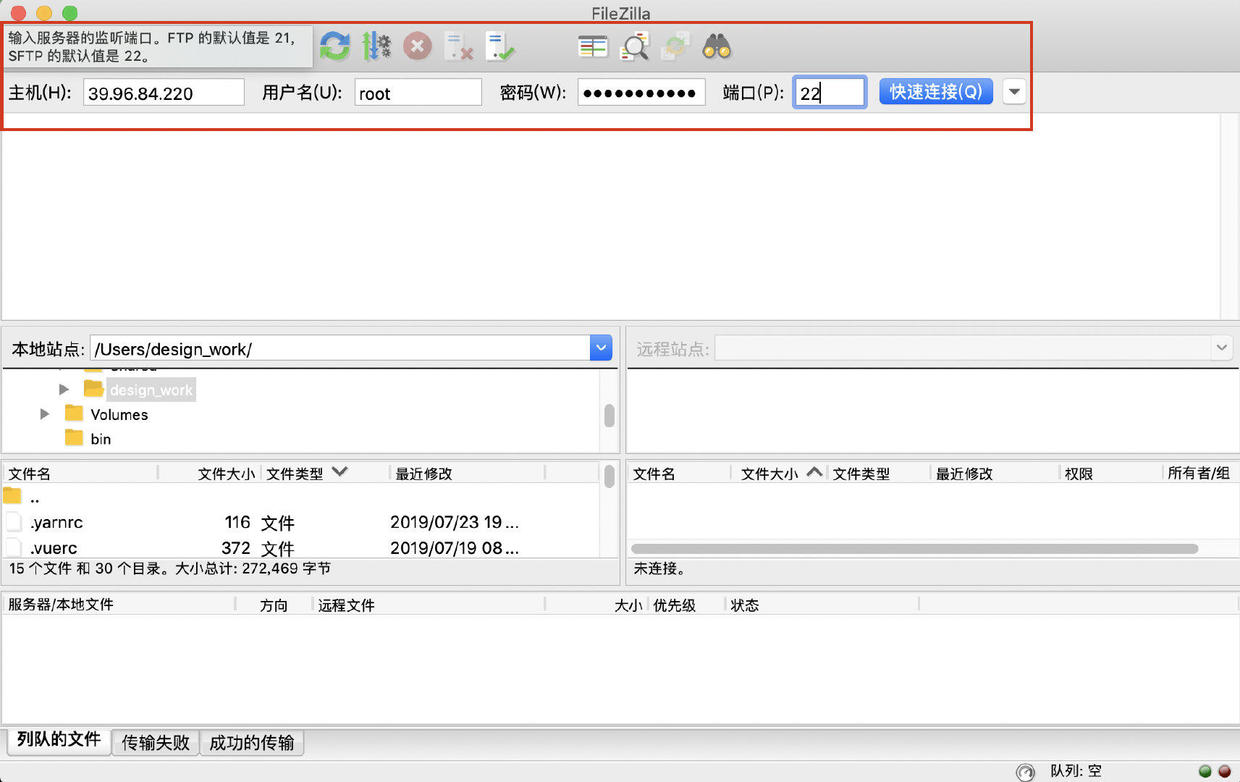
Task: Click the 未连接 remote status text
Action: pos(660,568)
